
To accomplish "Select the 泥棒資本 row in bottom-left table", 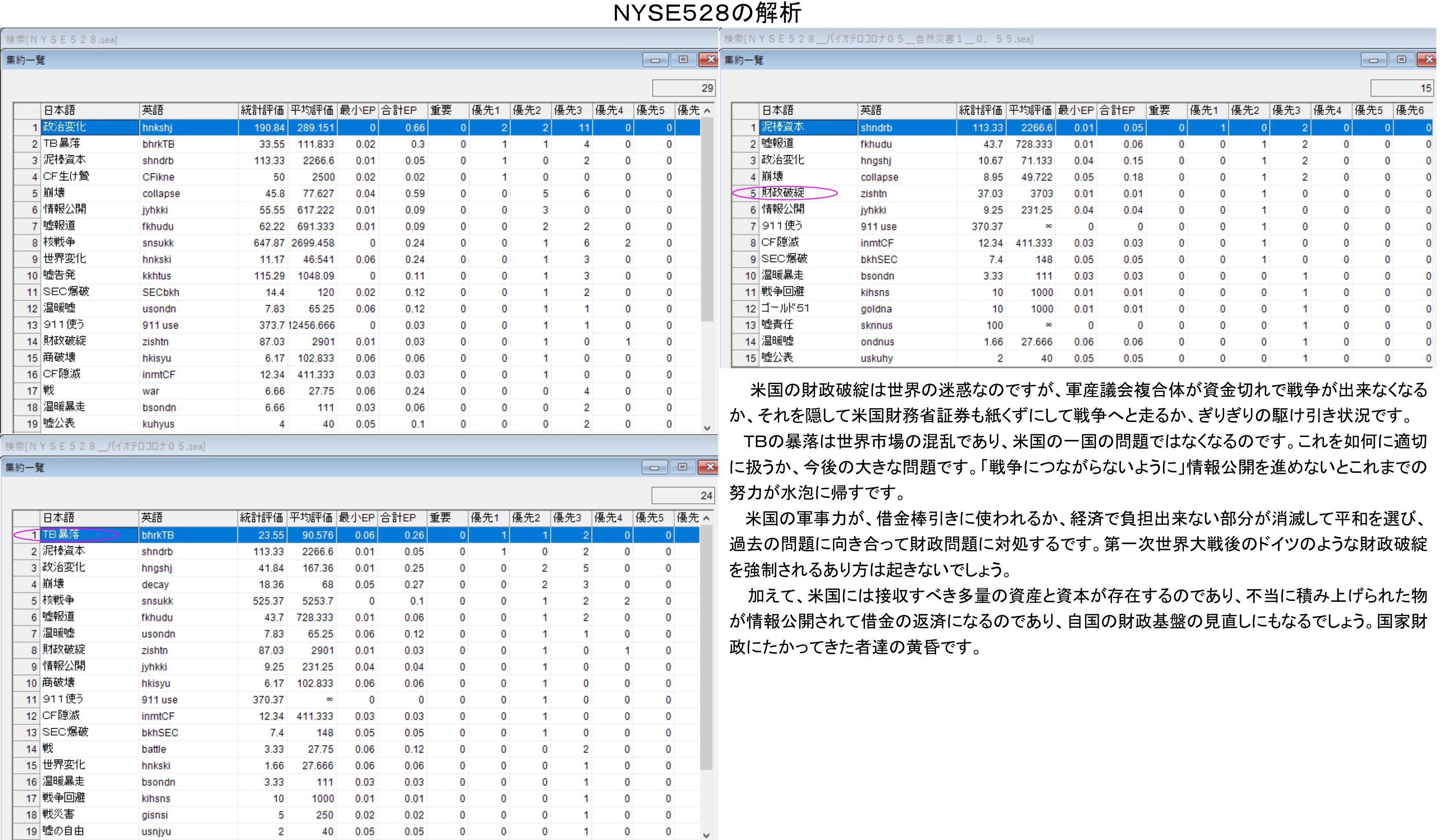I will point(64,551).
